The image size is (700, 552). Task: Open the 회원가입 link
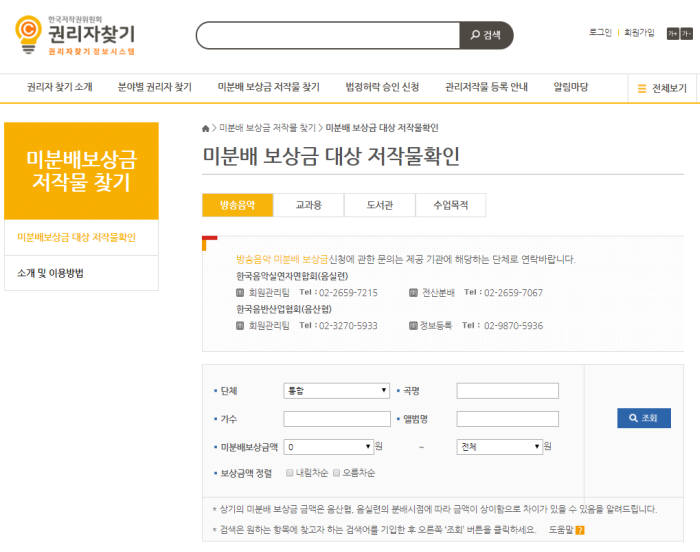pos(639,33)
